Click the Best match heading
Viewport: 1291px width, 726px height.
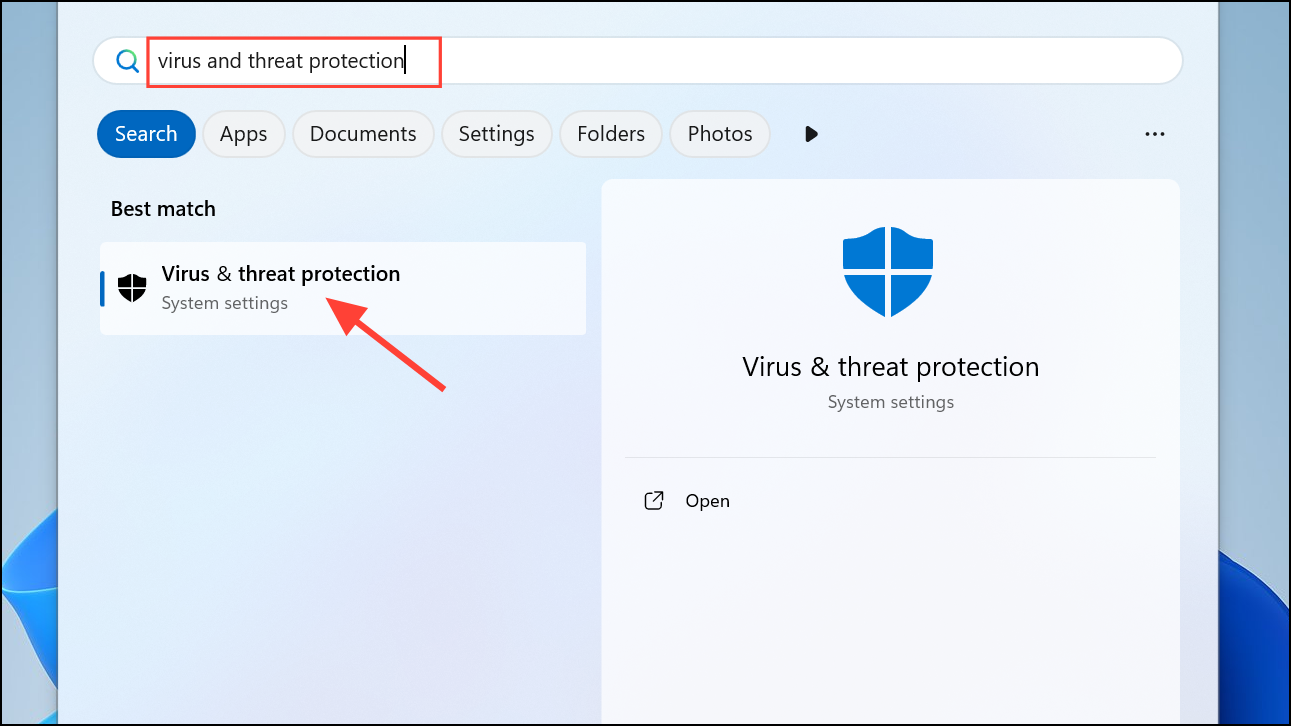tap(163, 209)
